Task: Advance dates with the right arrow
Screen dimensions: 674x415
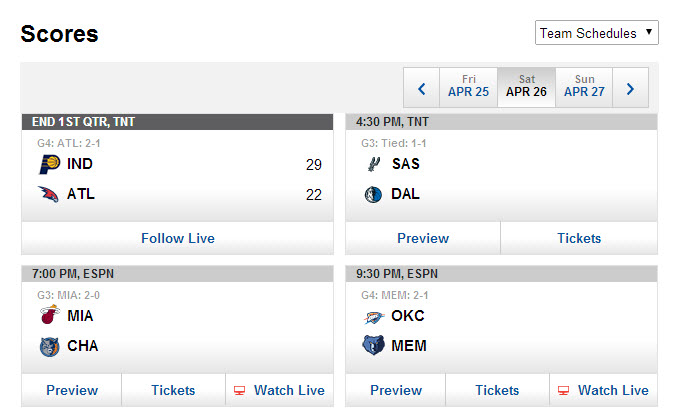Action: point(630,88)
